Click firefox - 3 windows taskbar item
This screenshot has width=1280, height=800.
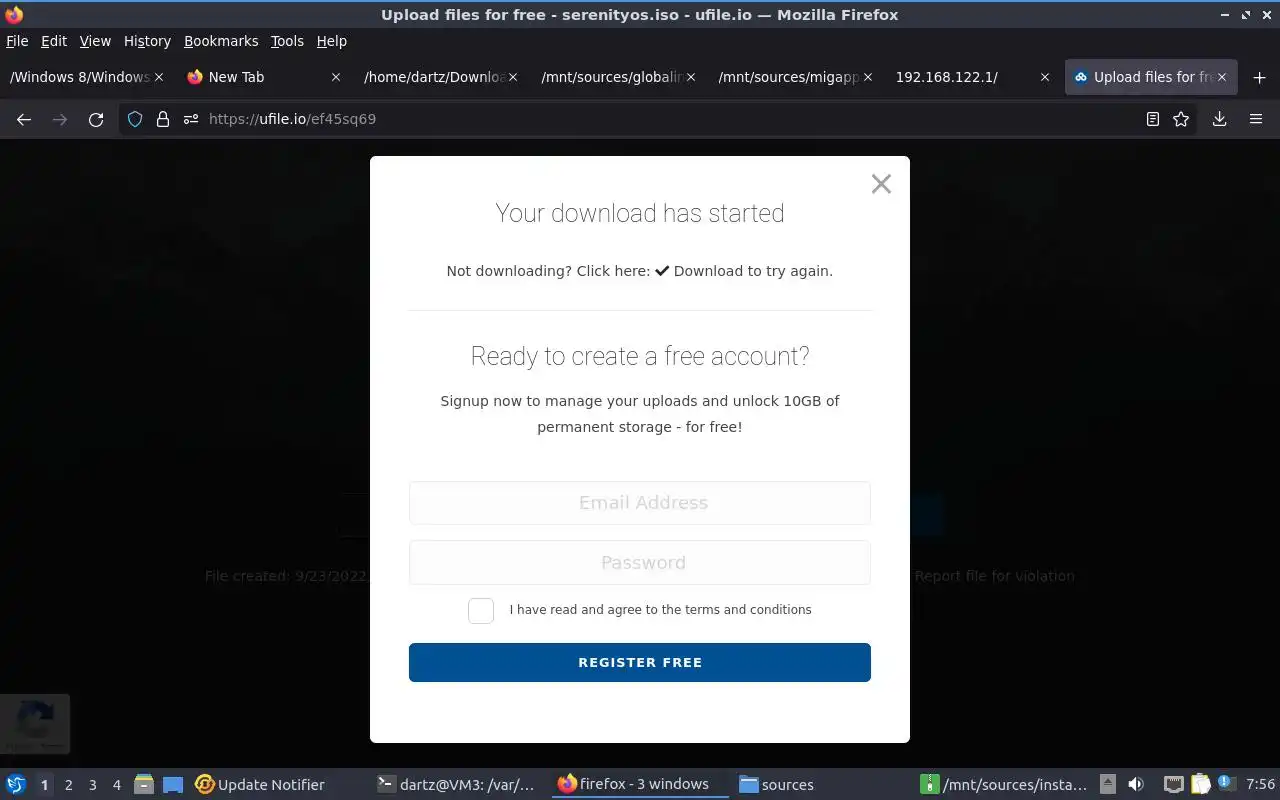pyautogui.click(x=640, y=785)
